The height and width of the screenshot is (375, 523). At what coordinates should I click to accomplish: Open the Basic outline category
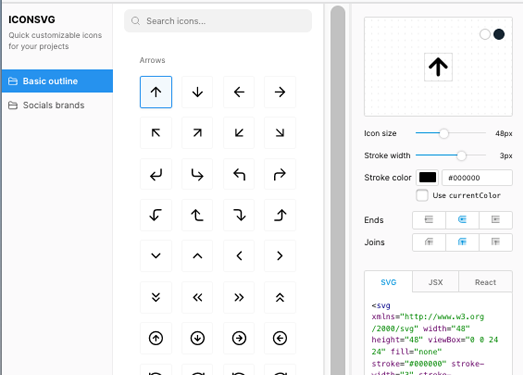point(57,81)
